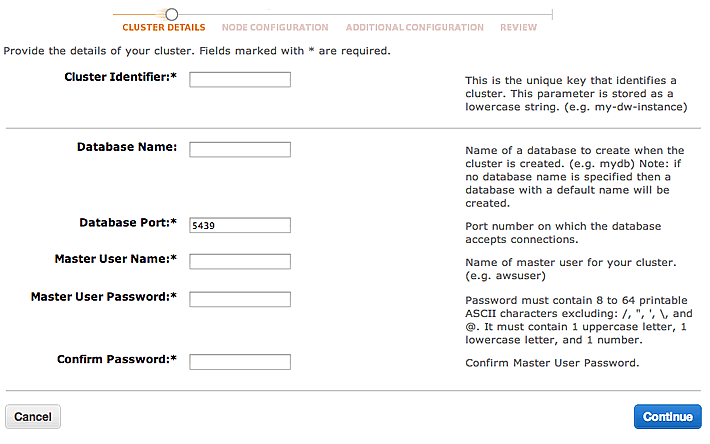
Task: Click the Master User Password label
Action: point(104,297)
